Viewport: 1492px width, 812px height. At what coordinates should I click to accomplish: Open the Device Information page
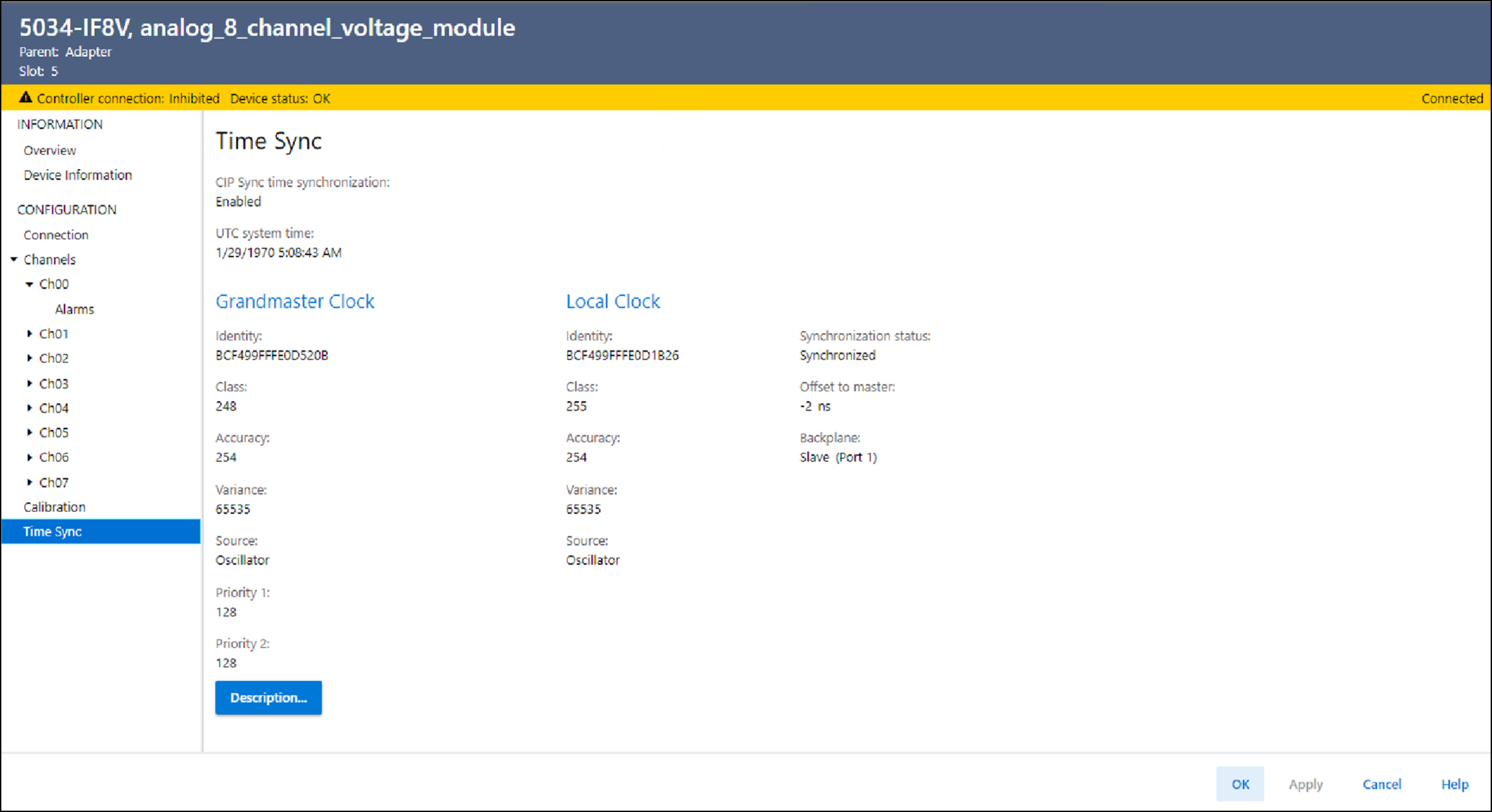77,175
